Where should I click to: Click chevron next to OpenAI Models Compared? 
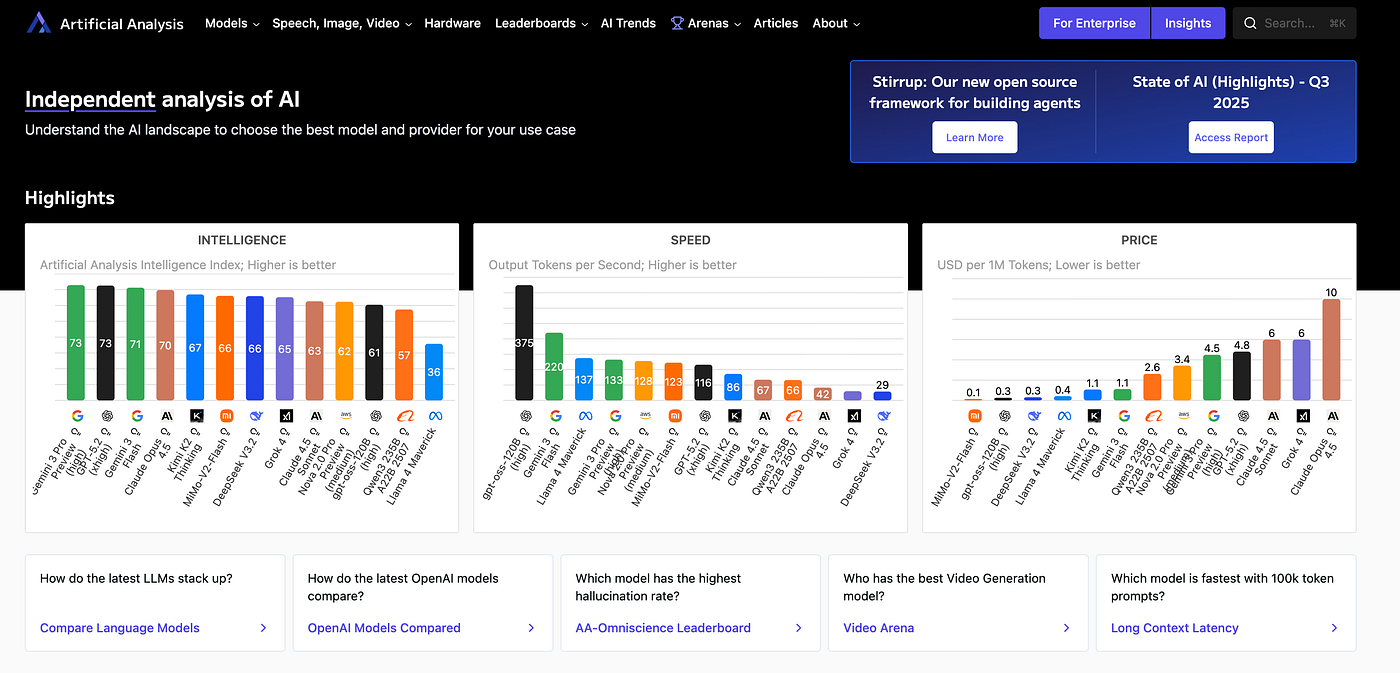[531, 628]
